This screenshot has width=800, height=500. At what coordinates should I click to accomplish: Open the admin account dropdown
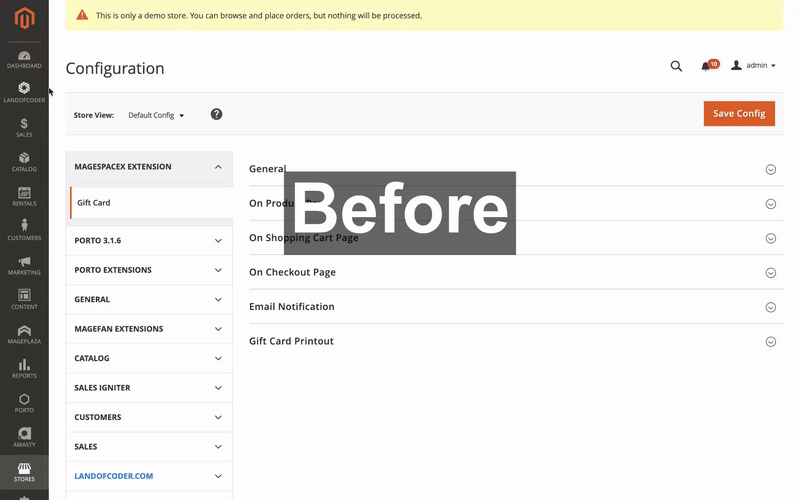click(753, 65)
